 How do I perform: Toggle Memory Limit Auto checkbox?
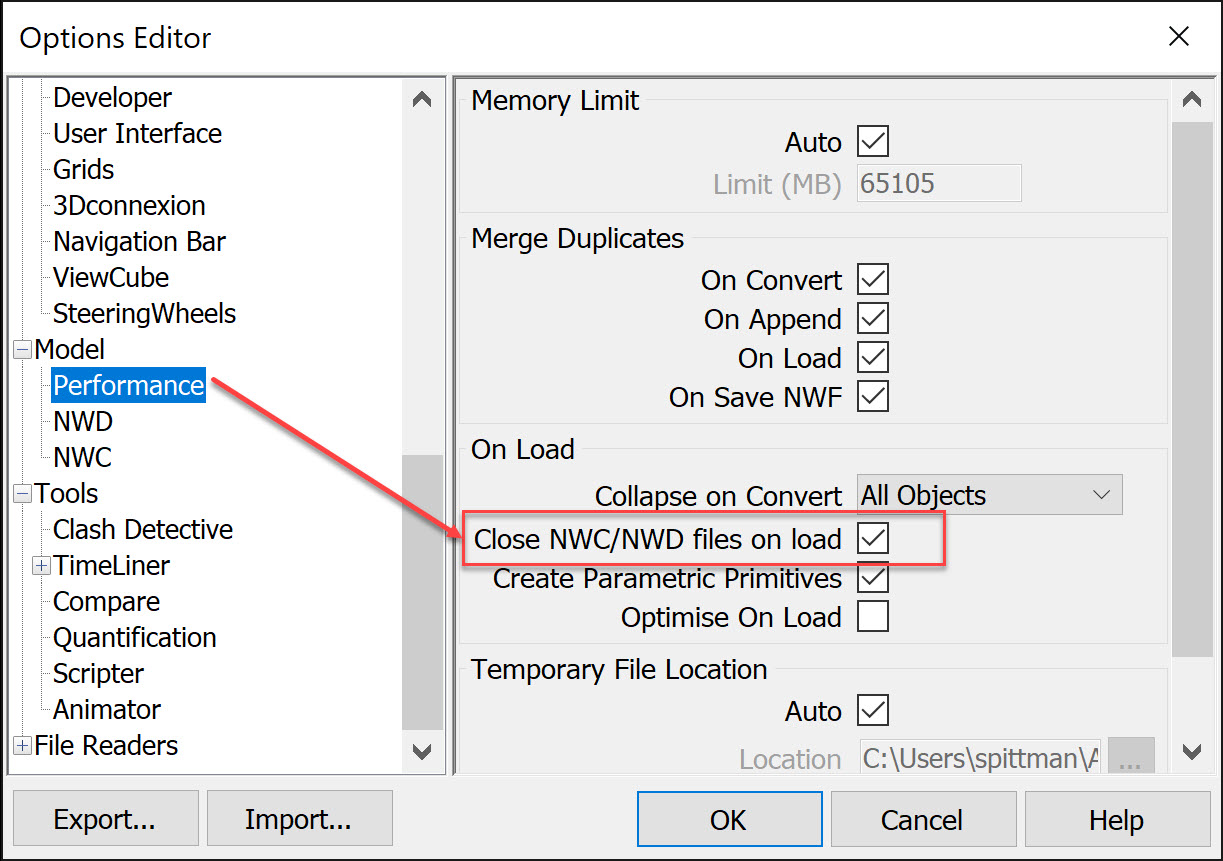pos(873,142)
